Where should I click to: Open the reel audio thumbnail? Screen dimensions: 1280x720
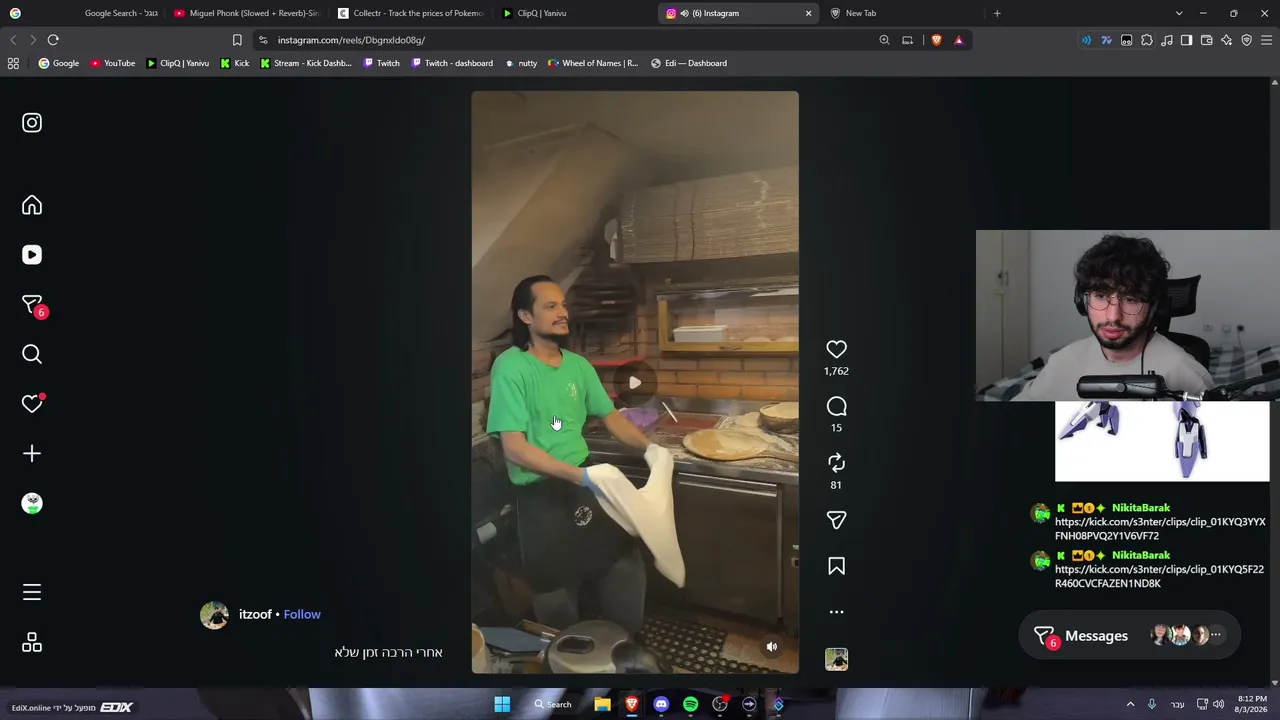836,659
